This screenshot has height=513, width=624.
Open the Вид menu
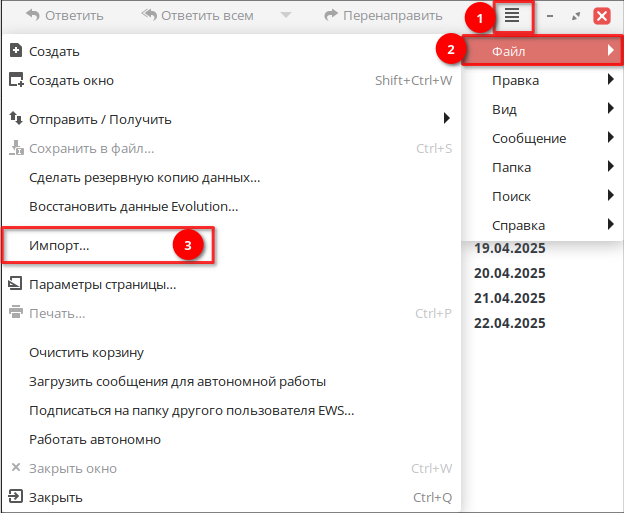click(542, 109)
